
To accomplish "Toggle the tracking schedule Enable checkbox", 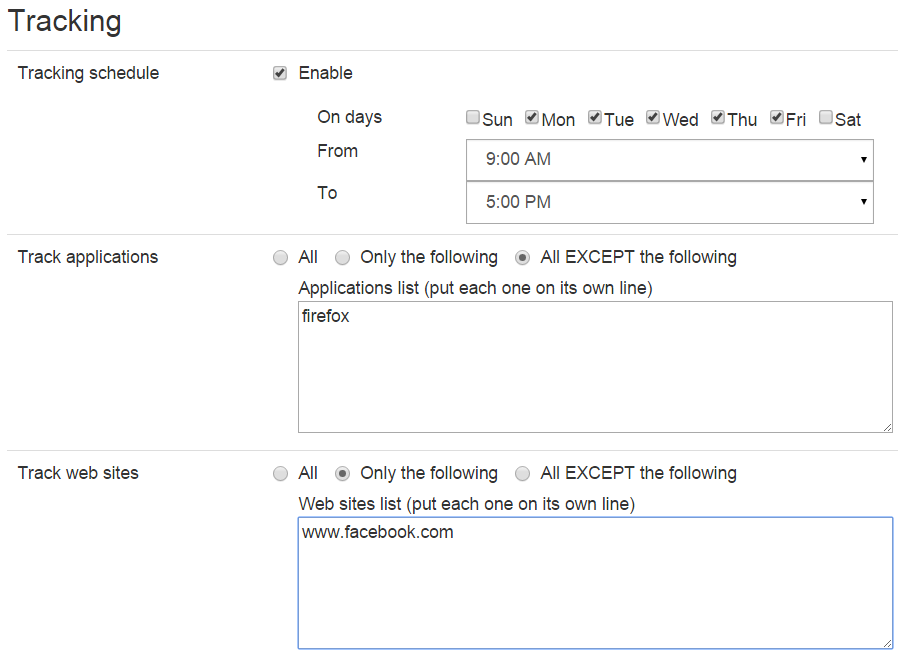I will (280, 73).
